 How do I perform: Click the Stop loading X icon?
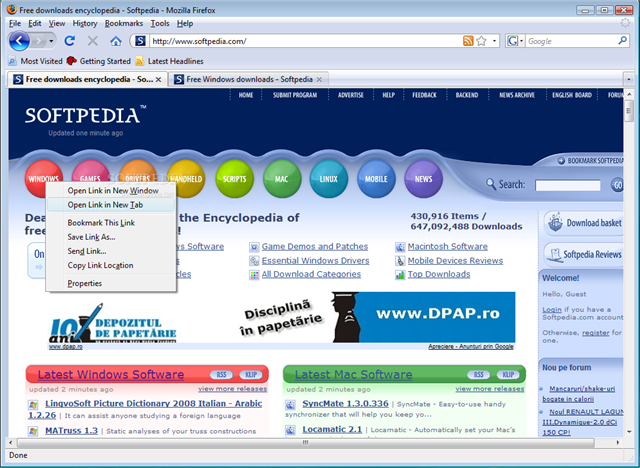tap(93, 41)
